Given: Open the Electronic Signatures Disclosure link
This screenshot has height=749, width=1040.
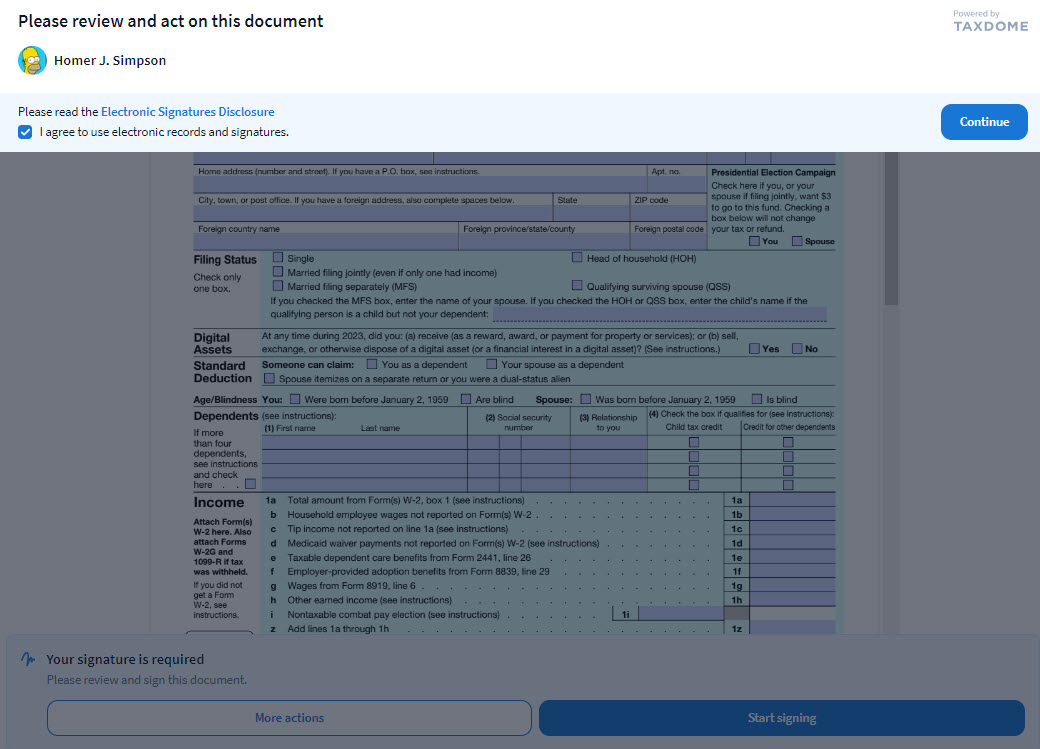Looking at the screenshot, I should 187,112.
